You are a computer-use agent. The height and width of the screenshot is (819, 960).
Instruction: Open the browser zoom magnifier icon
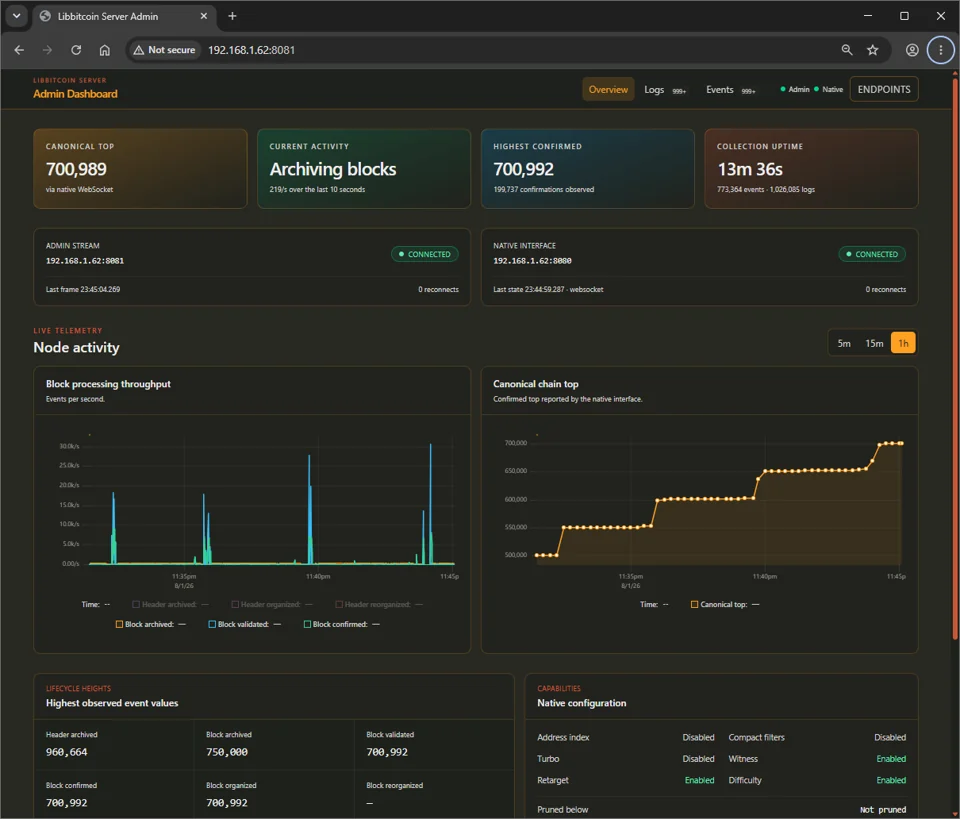[847, 50]
